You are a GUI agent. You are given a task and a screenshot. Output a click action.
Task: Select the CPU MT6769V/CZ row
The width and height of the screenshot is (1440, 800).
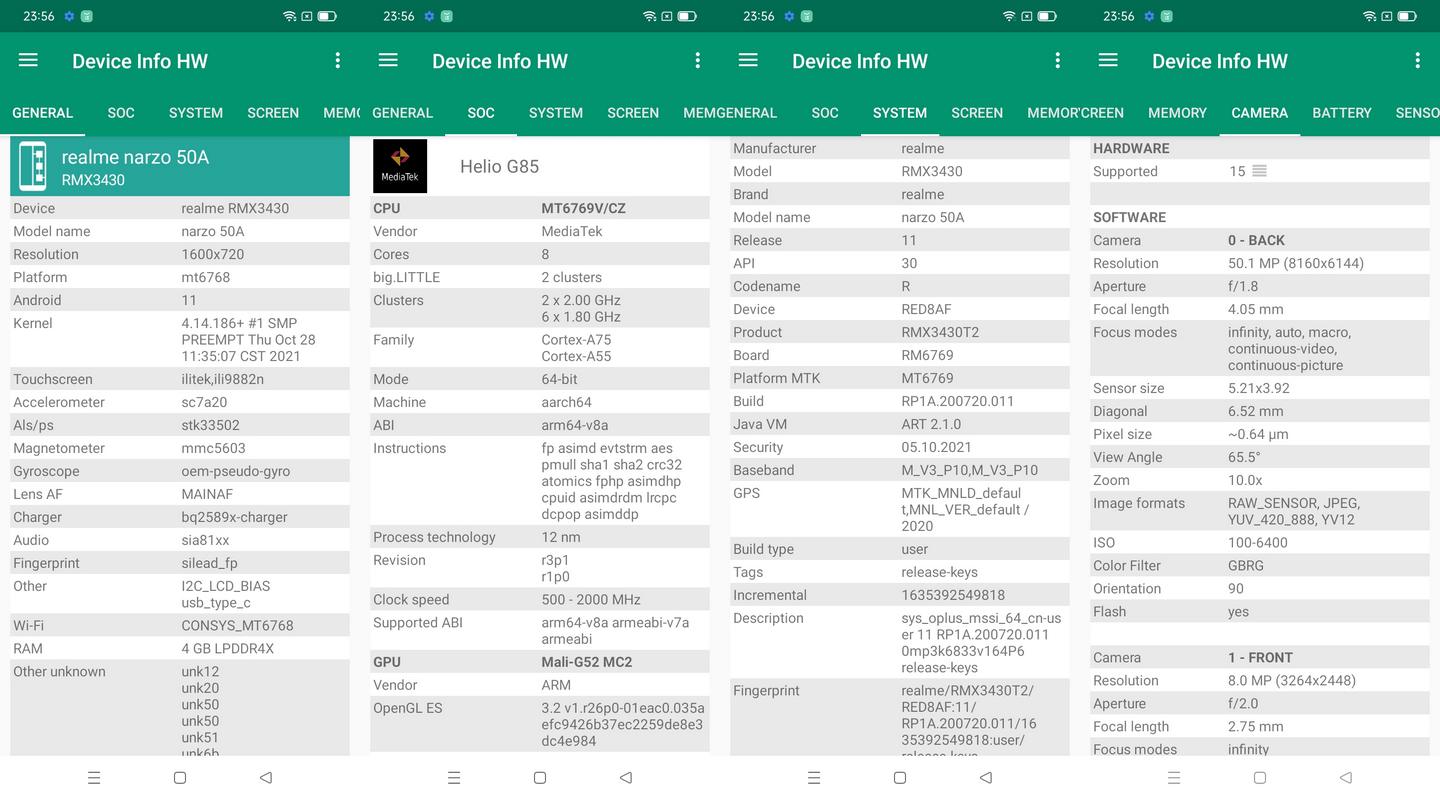tap(540, 208)
